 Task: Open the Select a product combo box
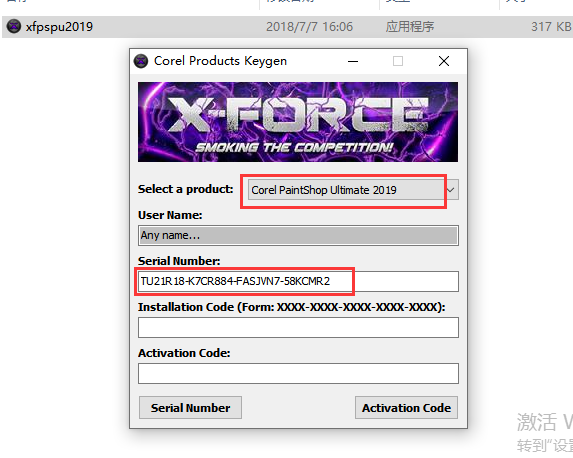point(353,190)
